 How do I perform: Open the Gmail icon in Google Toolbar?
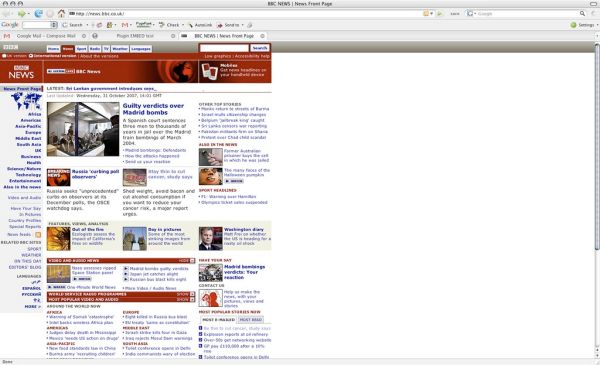click(x=124, y=25)
